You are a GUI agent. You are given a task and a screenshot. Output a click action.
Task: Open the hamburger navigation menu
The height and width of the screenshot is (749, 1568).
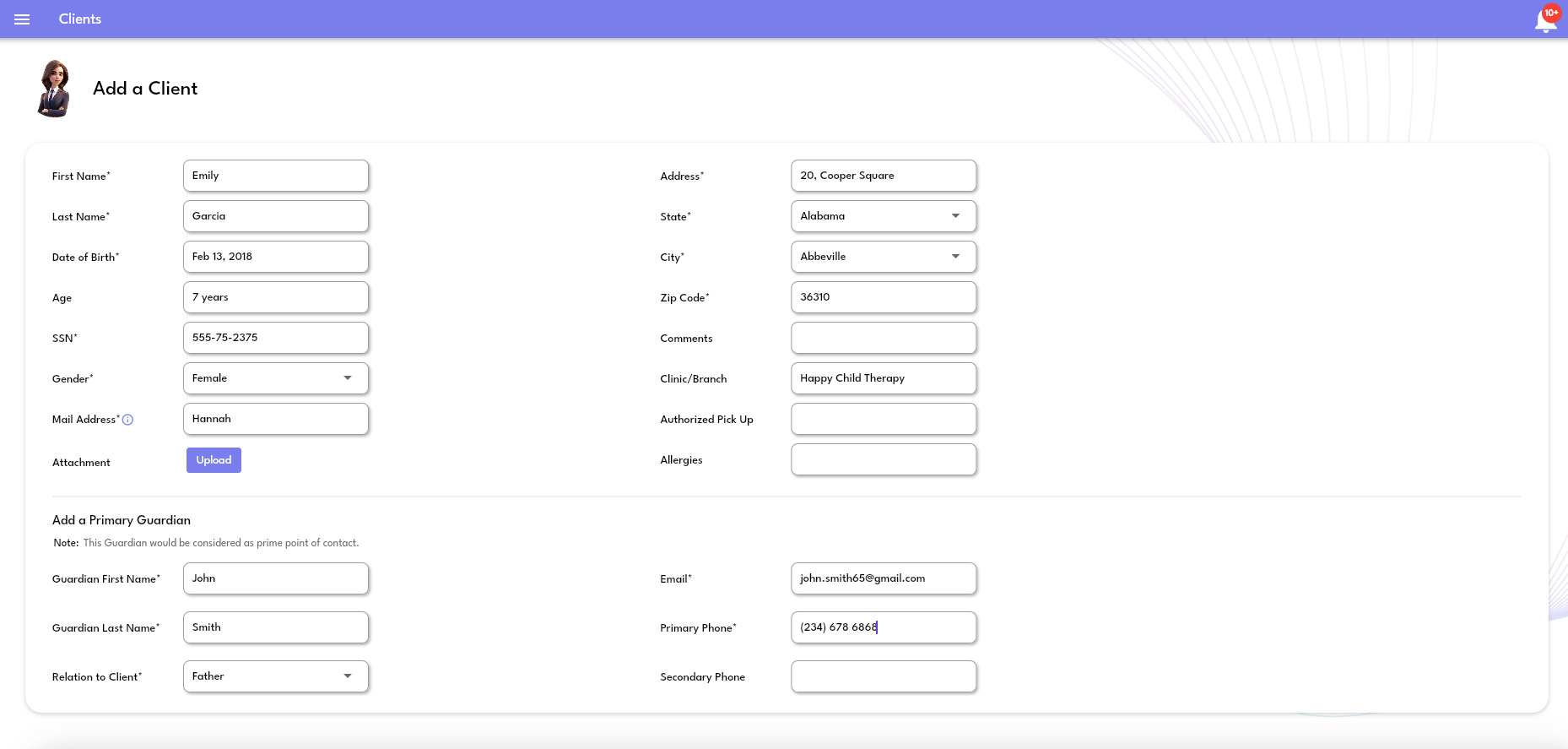coord(22,19)
